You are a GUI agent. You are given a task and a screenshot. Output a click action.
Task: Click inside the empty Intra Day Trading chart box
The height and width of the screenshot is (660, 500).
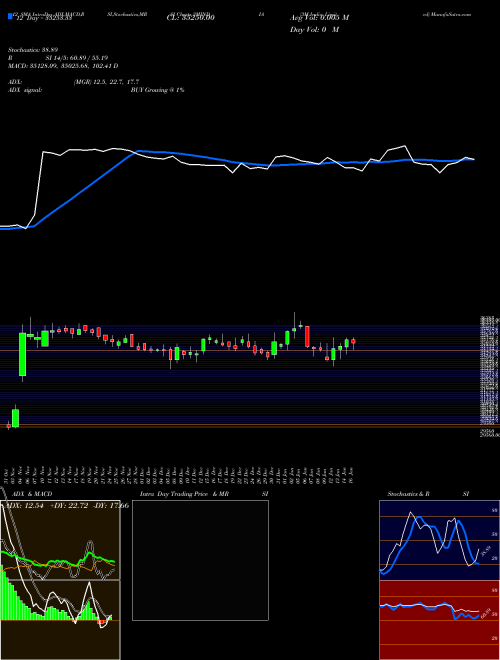[200, 560]
